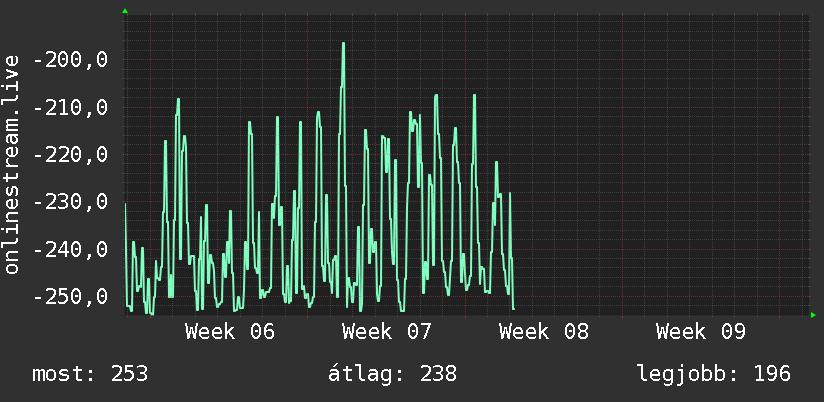824x402 pixels.
Task: Click the onlinestream.live vertical axis title
Action: click(x=12, y=164)
